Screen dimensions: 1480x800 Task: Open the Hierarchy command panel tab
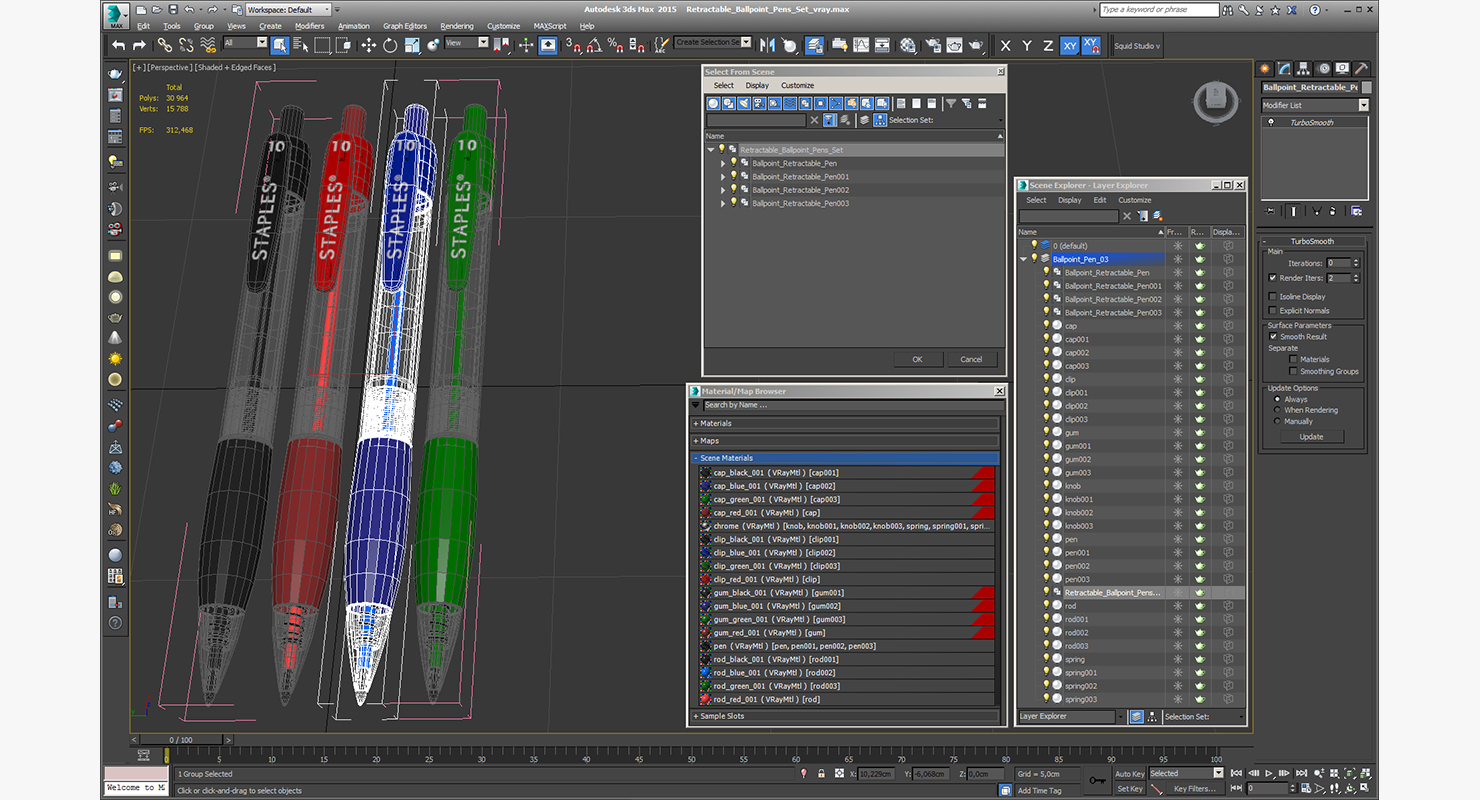point(1305,69)
